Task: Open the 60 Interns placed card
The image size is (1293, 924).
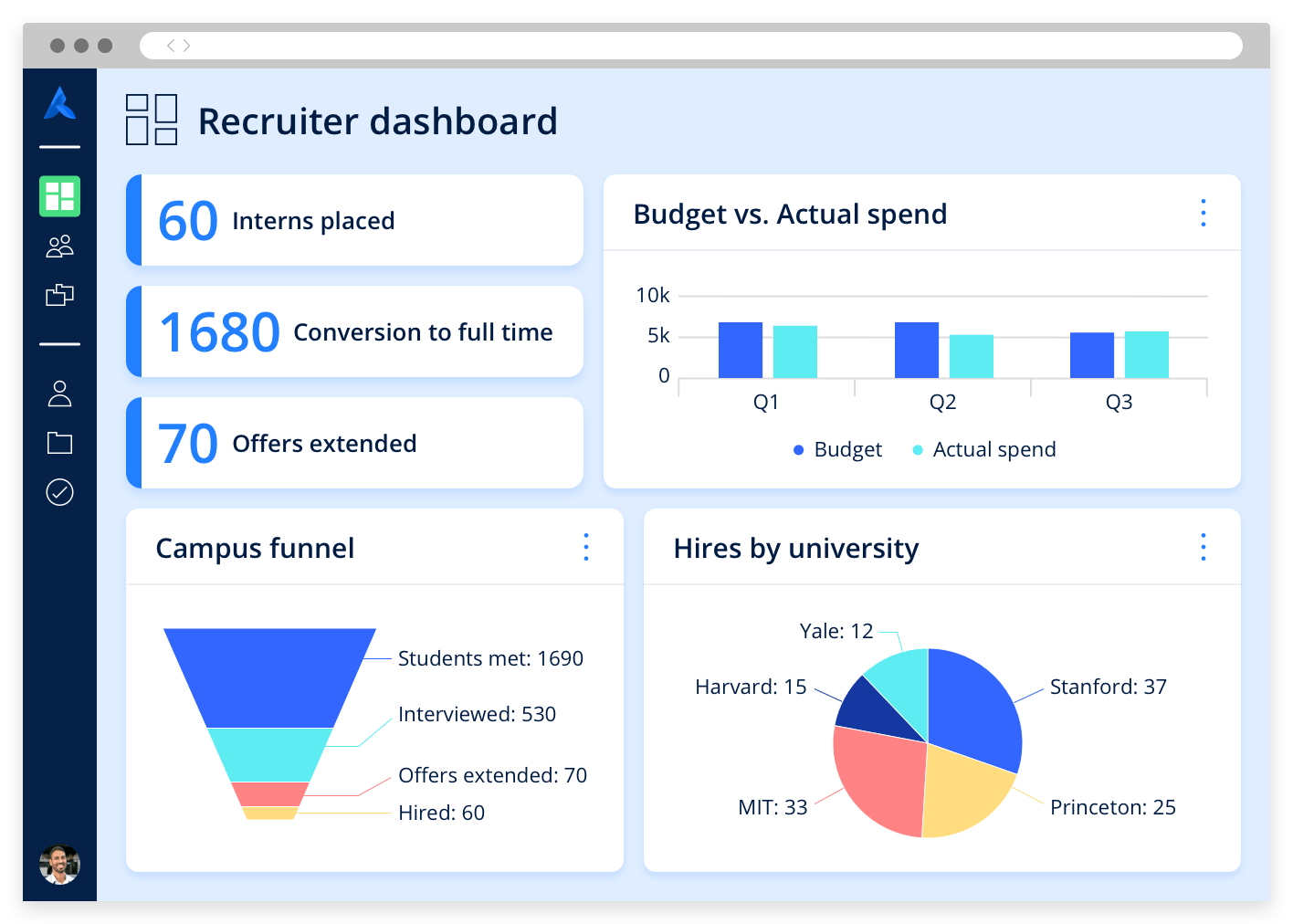Action: [354, 220]
